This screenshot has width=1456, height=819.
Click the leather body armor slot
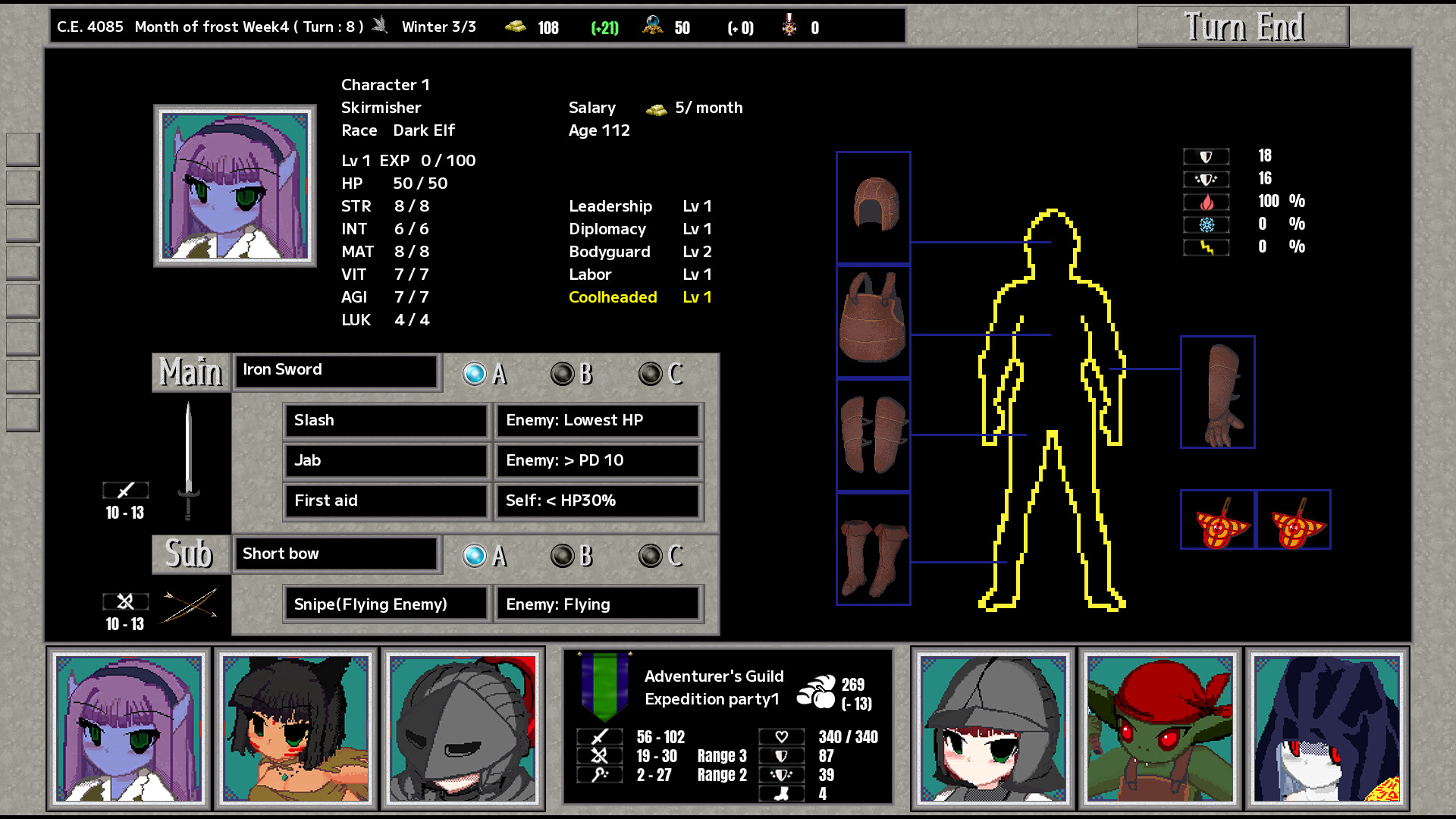coord(873,321)
